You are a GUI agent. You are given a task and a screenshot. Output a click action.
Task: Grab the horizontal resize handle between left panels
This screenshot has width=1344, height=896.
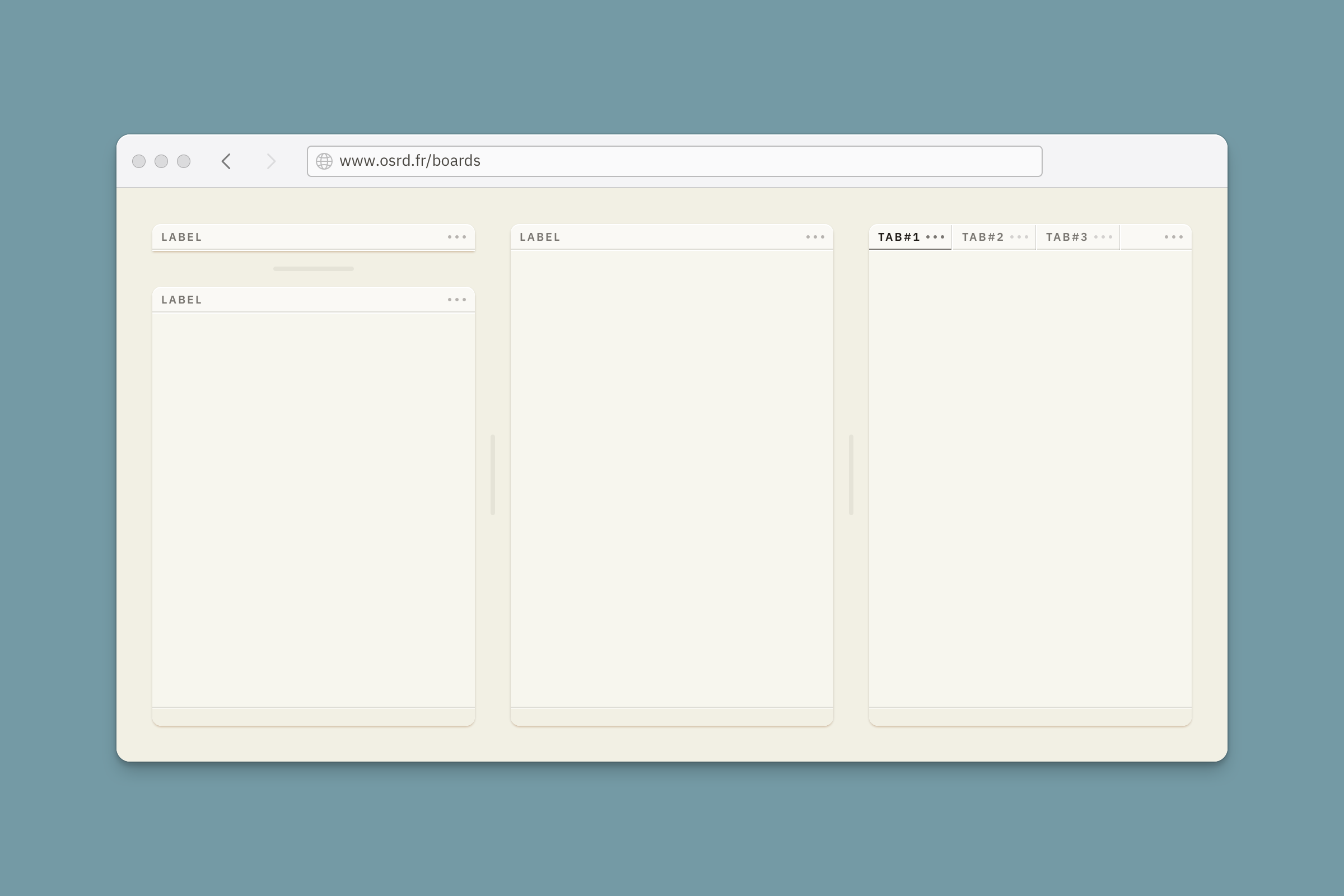(x=313, y=269)
